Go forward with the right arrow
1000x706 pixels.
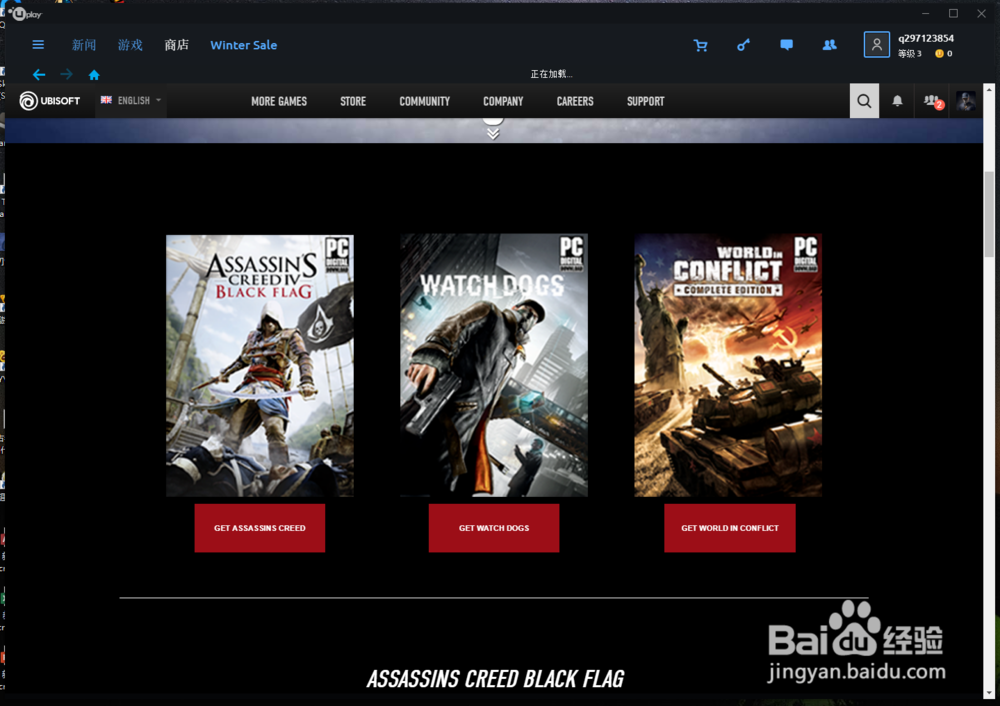(66, 75)
